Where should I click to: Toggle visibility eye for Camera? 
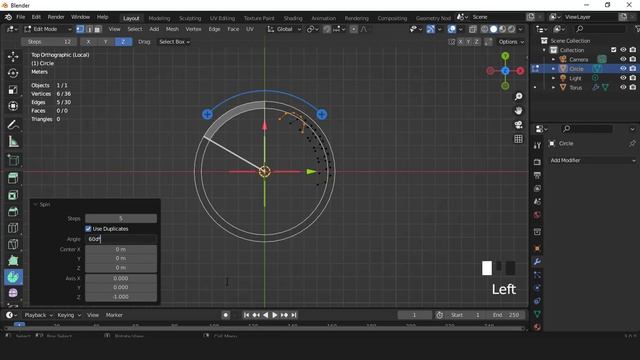623,59
